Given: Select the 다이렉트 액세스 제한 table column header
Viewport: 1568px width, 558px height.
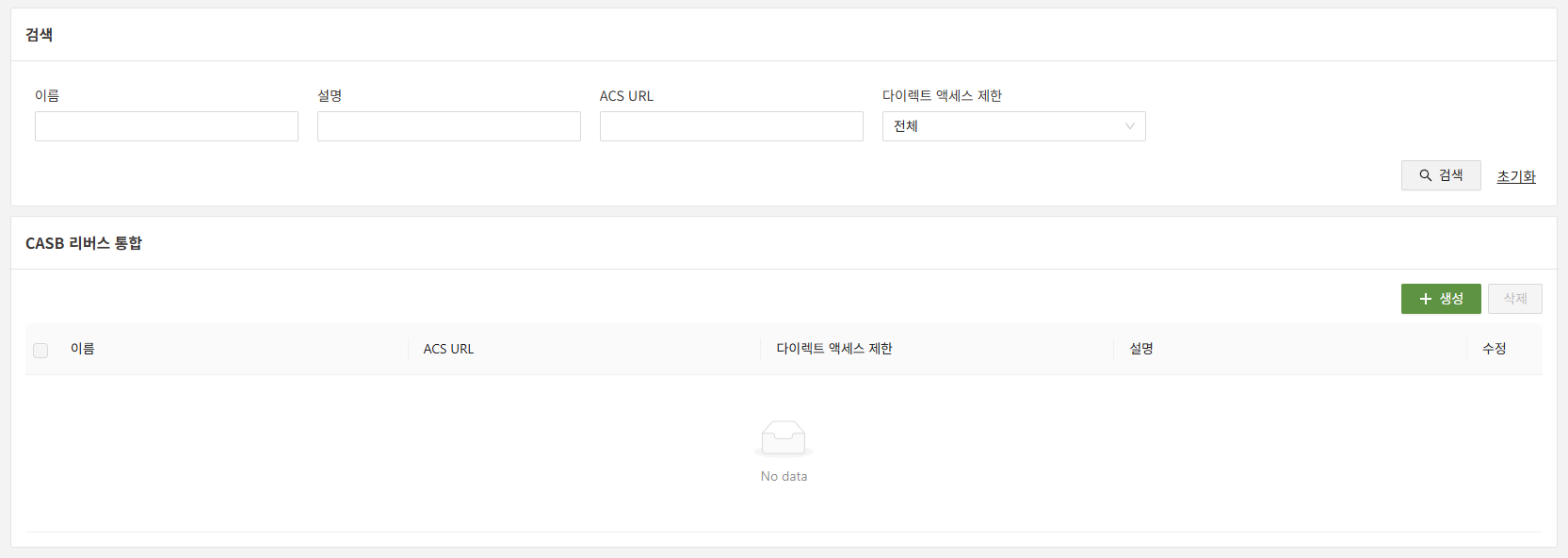Looking at the screenshot, I should 833,349.
